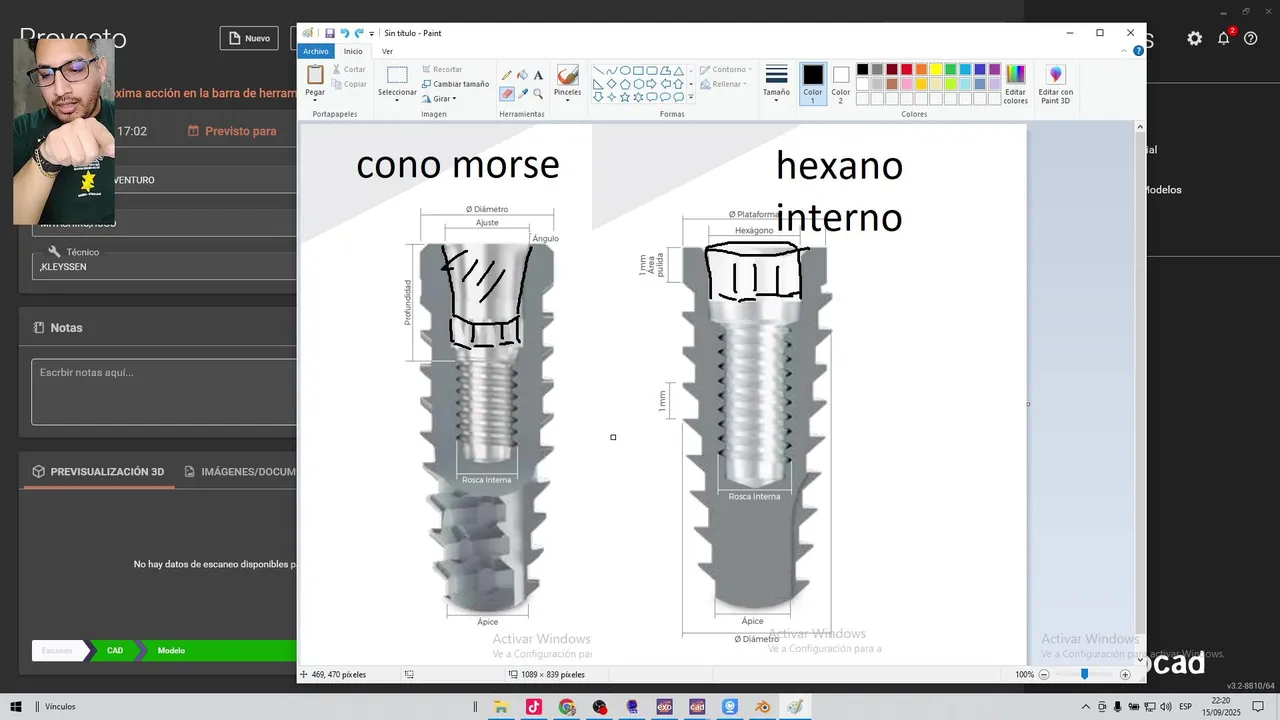This screenshot has width=1280, height=720.
Task: Click the Modelo workflow step
Action: (x=171, y=651)
